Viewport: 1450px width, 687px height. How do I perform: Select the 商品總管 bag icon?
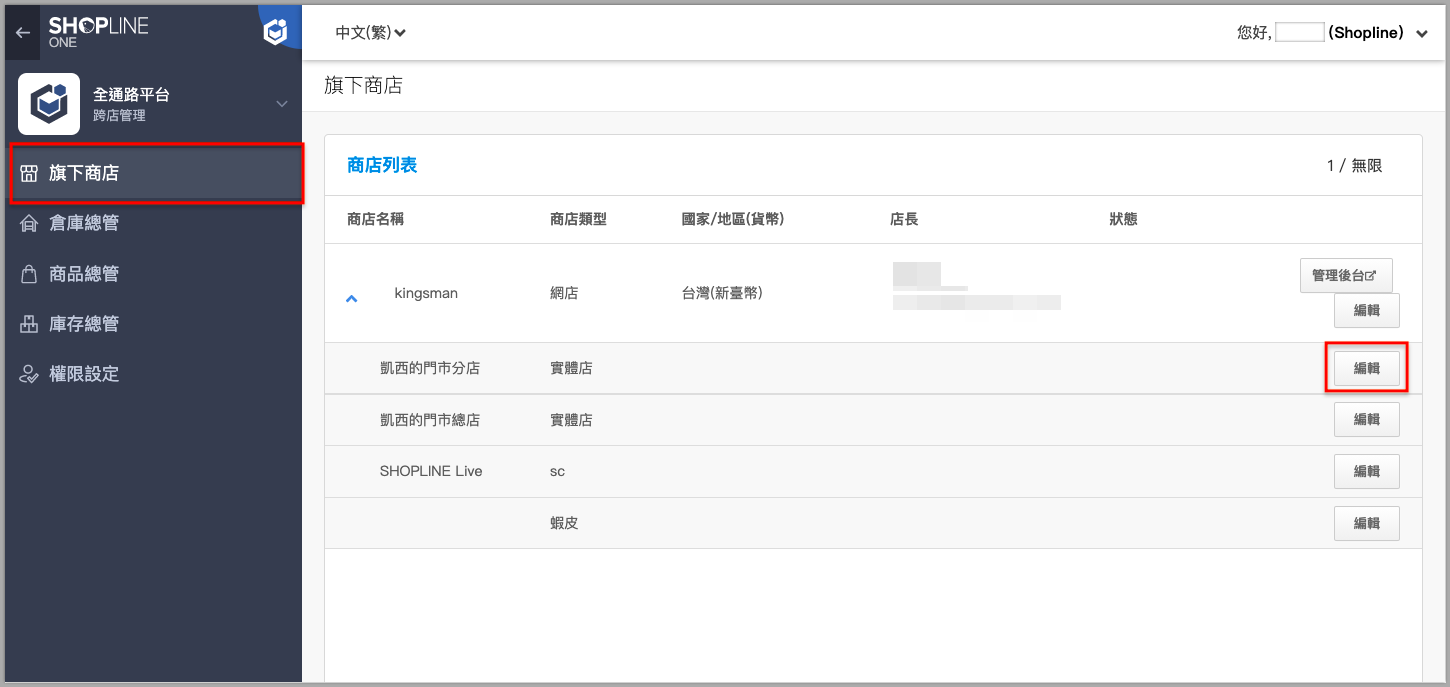click(28, 274)
